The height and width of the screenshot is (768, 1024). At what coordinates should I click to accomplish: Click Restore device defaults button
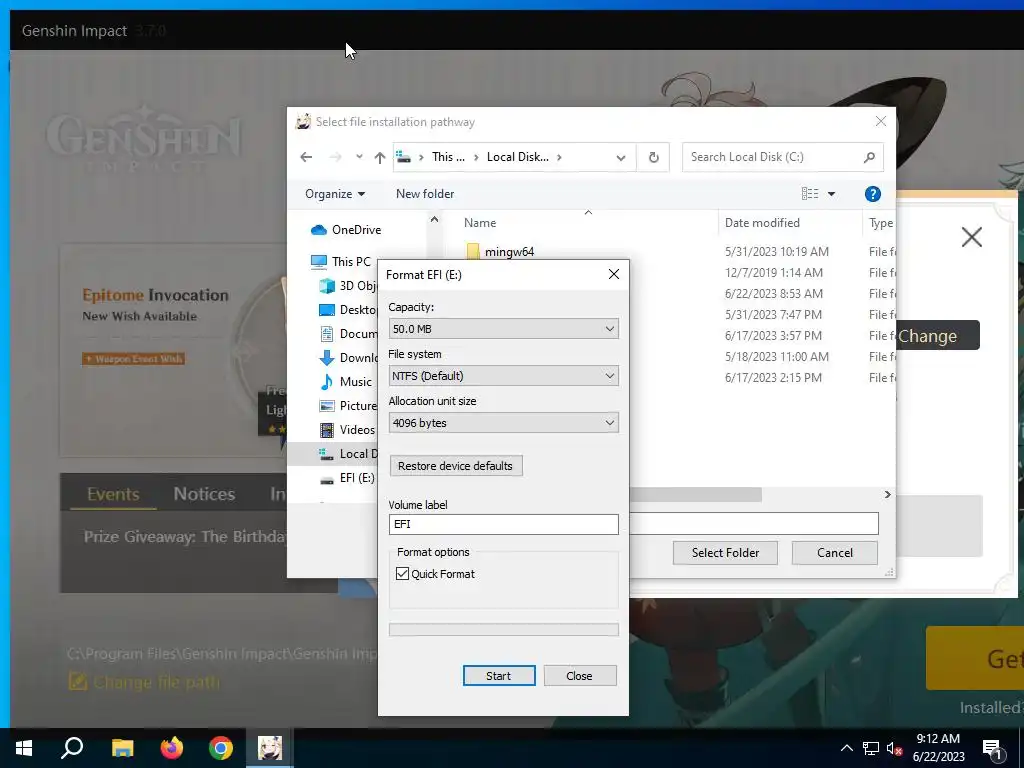pyautogui.click(x=456, y=466)
